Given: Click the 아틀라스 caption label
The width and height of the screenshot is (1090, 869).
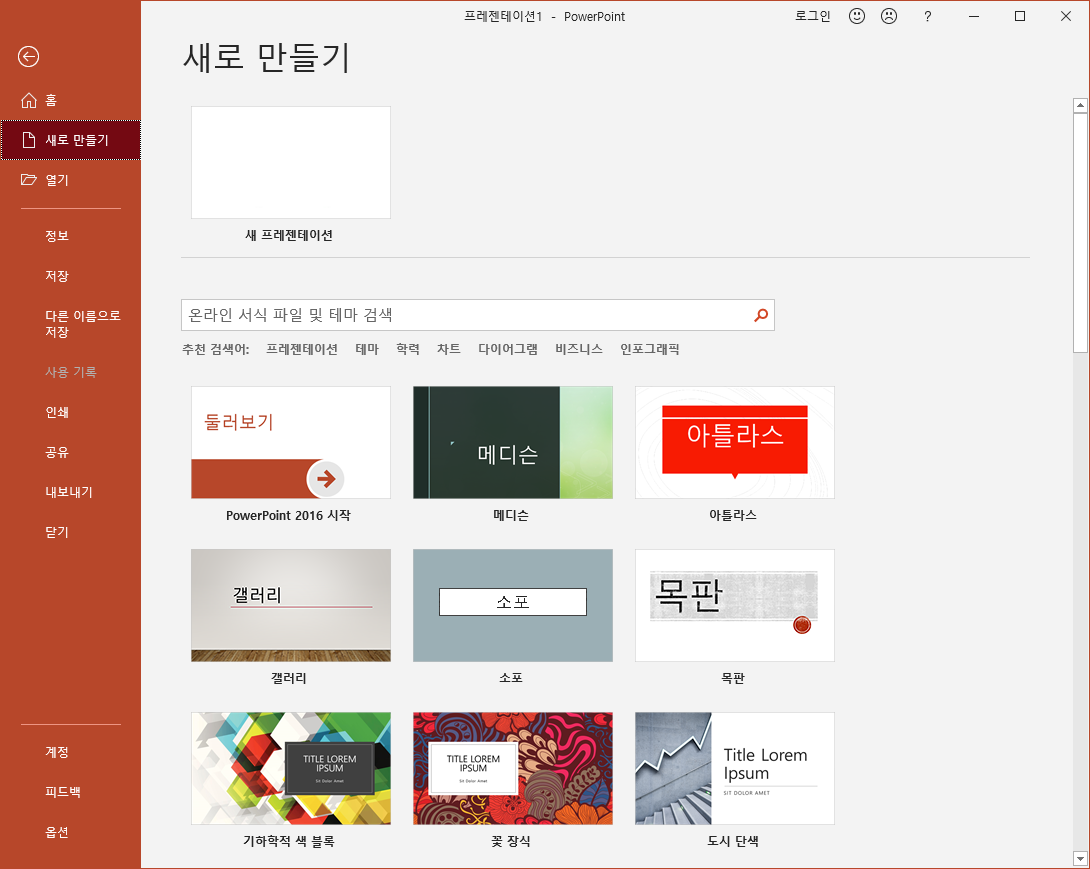Looking at the screenshot, I should pyautogui.click(x=733, y=516).
